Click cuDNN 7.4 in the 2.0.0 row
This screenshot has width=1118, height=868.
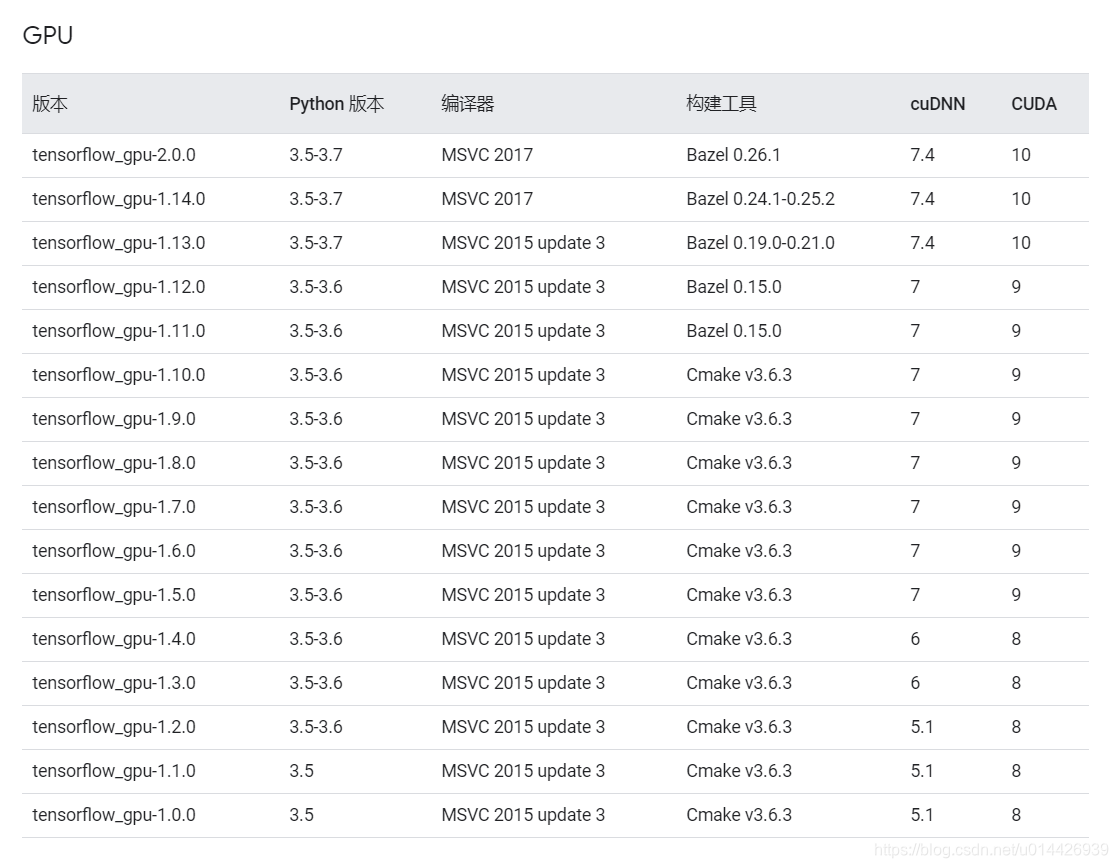click(922, 155)
